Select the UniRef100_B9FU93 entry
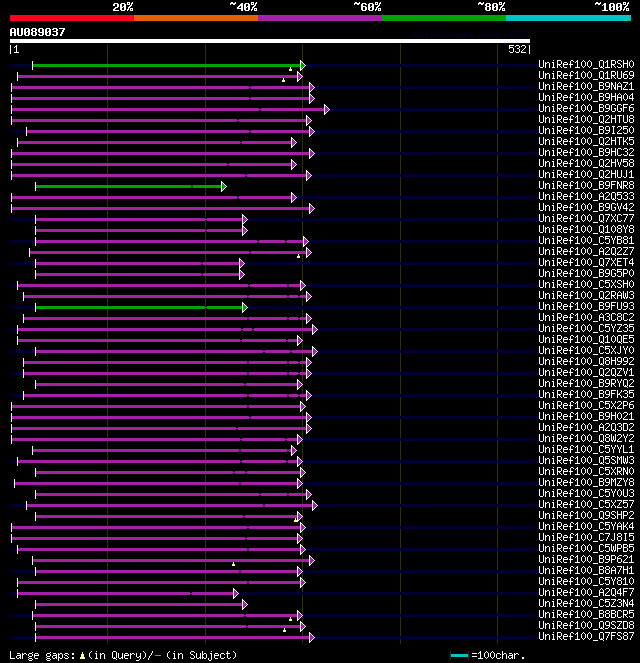640x663 pixels. click(x=586, y=306)
